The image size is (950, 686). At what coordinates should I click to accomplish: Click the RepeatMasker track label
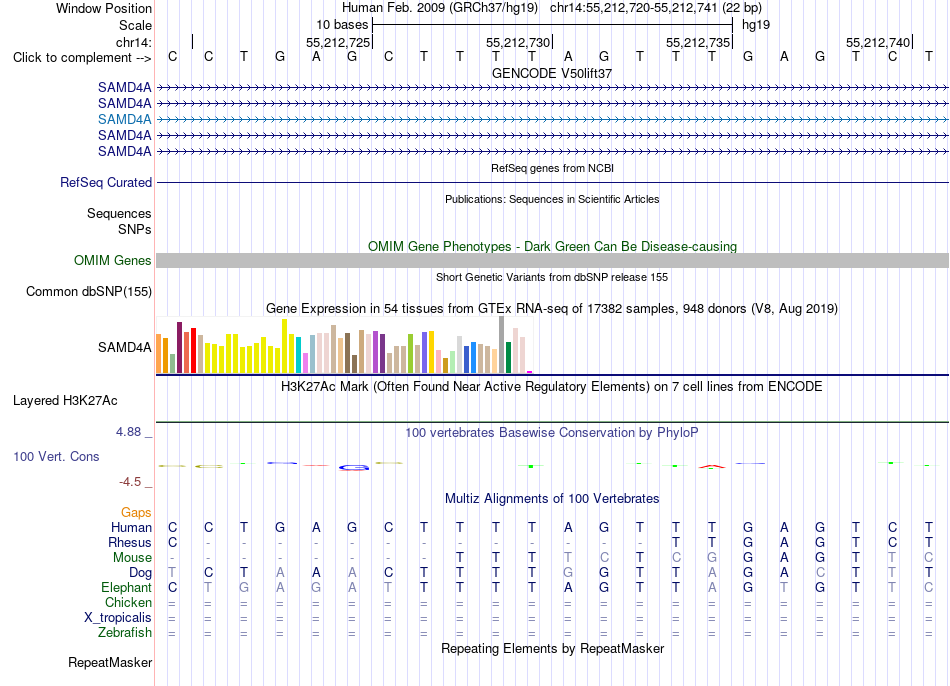point(110,662)
